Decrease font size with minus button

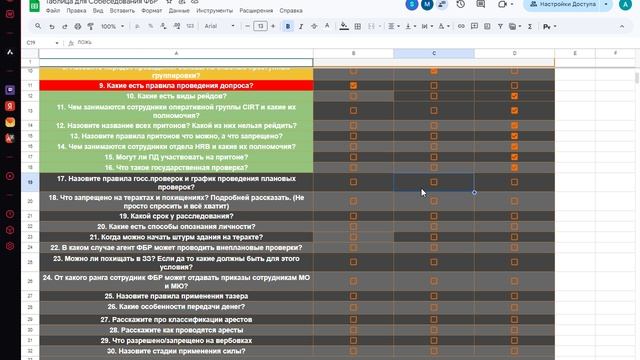(x=247, y=26)
